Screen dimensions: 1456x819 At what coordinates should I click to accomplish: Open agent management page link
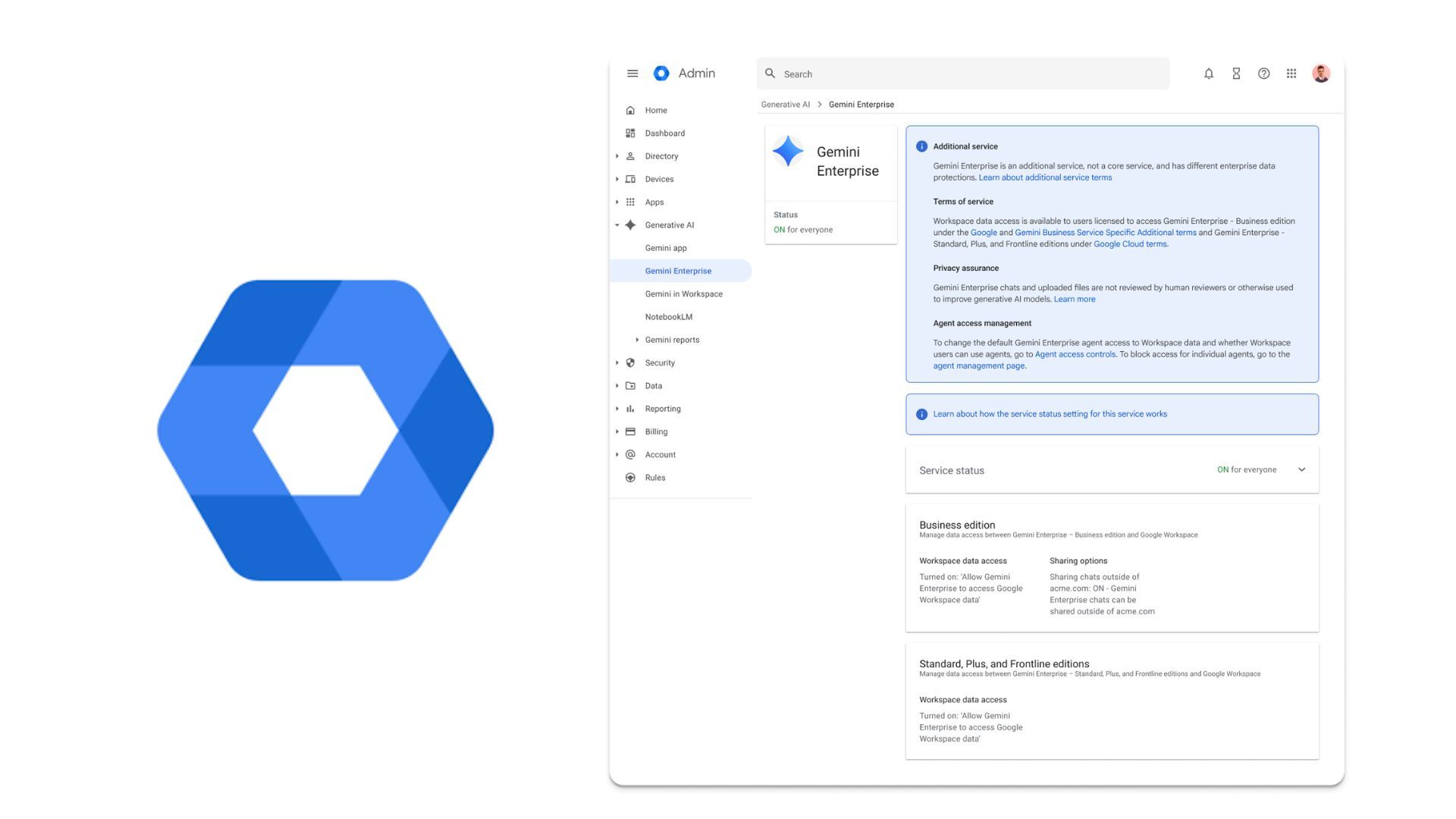978,366
